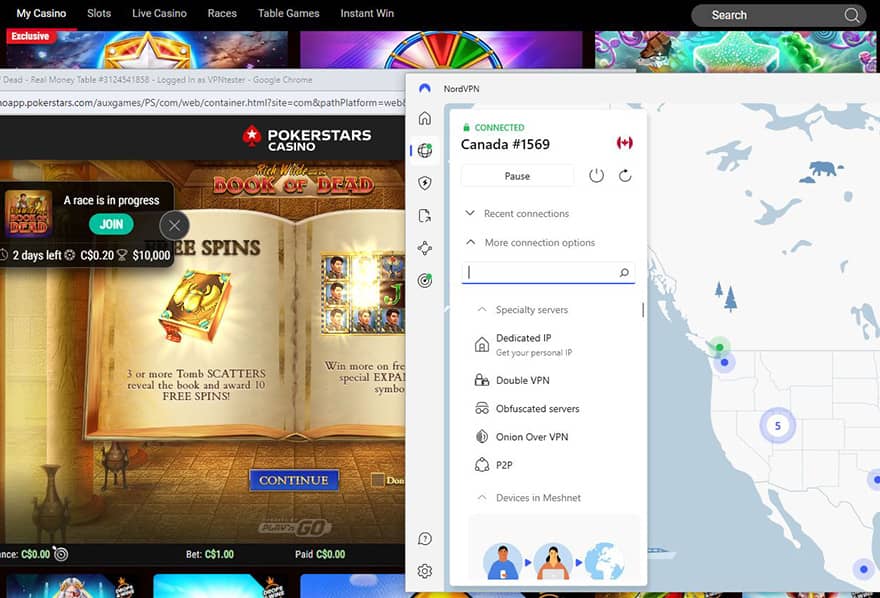Image resolution: width=880 pixels, height=598 pixels.
Task: Click the search magnifier in NordVPN field
Action: [x=624, y=273]
